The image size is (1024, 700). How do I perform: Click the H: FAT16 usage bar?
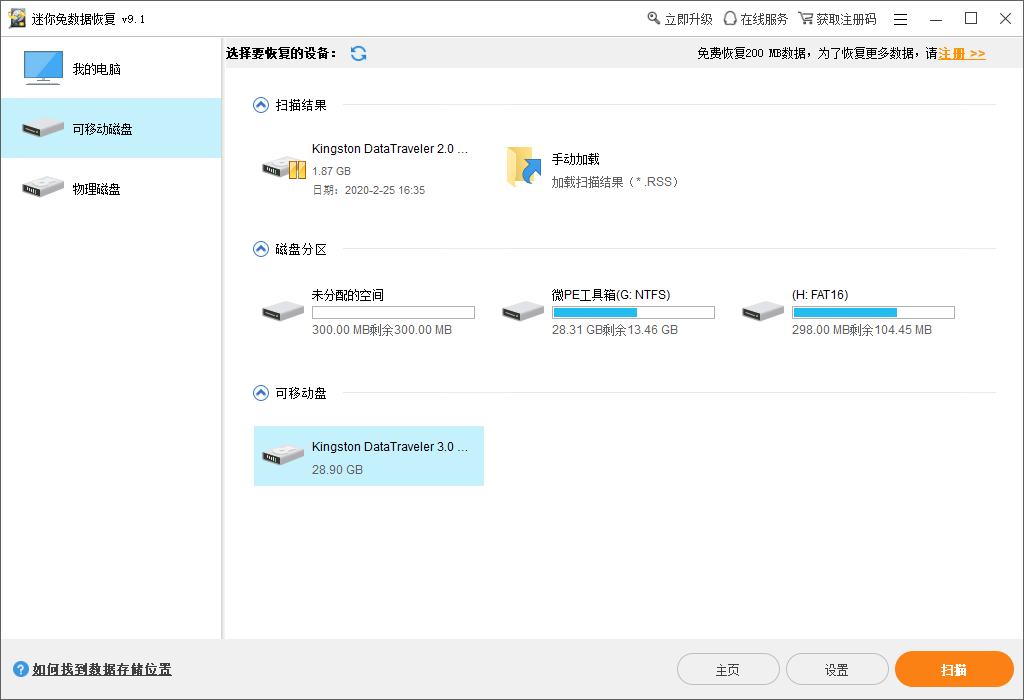click(873, 313)
